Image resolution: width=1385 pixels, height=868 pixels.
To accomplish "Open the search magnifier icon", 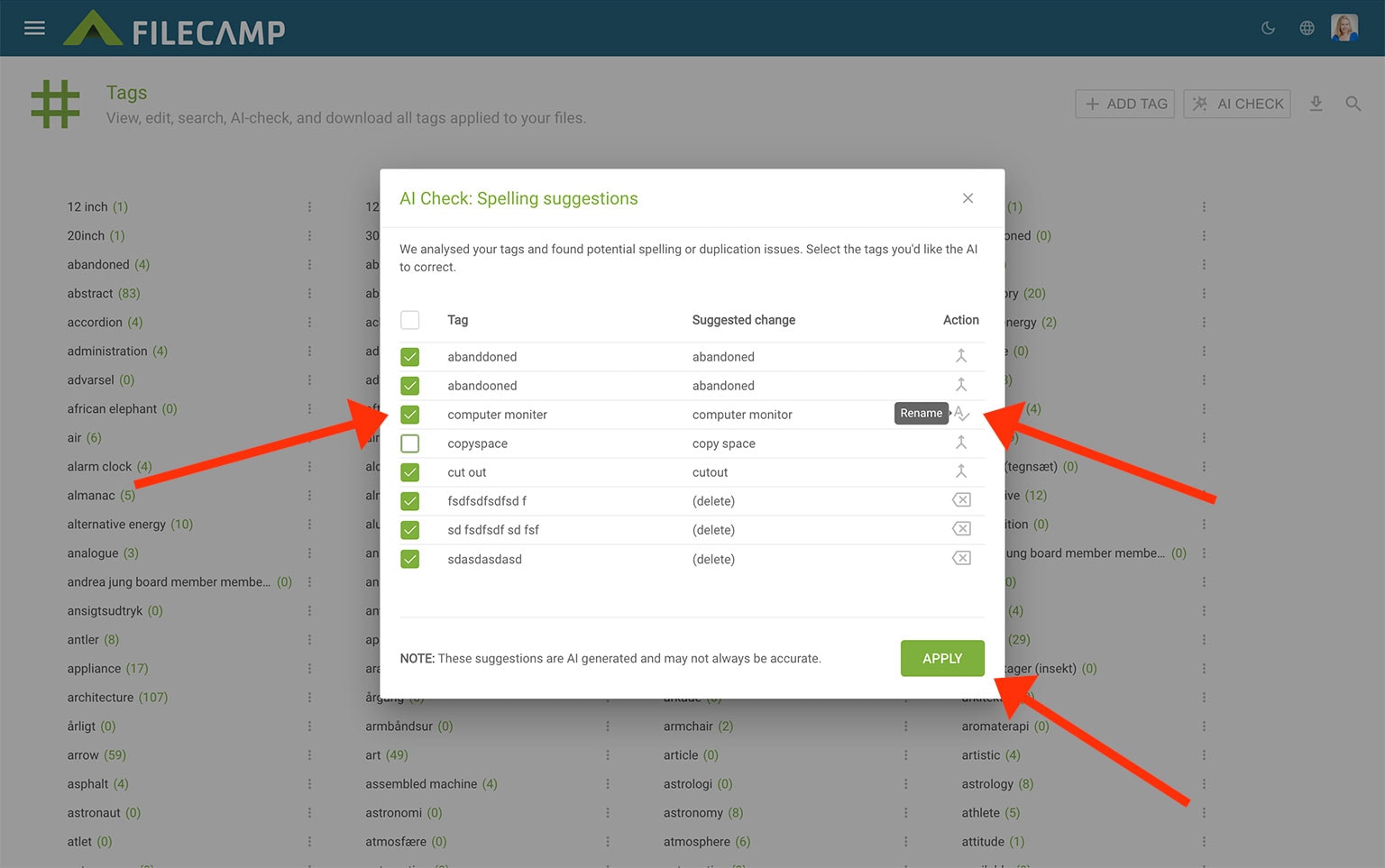I will [1353, 104].
